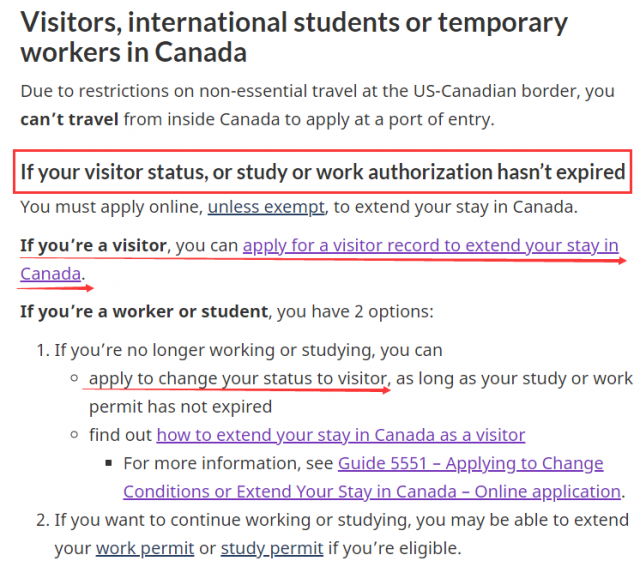Screen dimensions: 640x567
Task: Follow the 'work permit' link
Action: pos(145,548)
